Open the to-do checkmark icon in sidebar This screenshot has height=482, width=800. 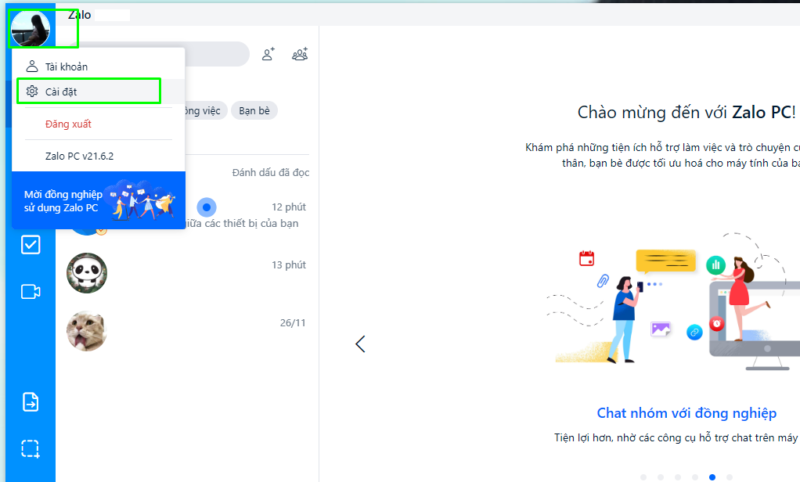pos(31,245)
